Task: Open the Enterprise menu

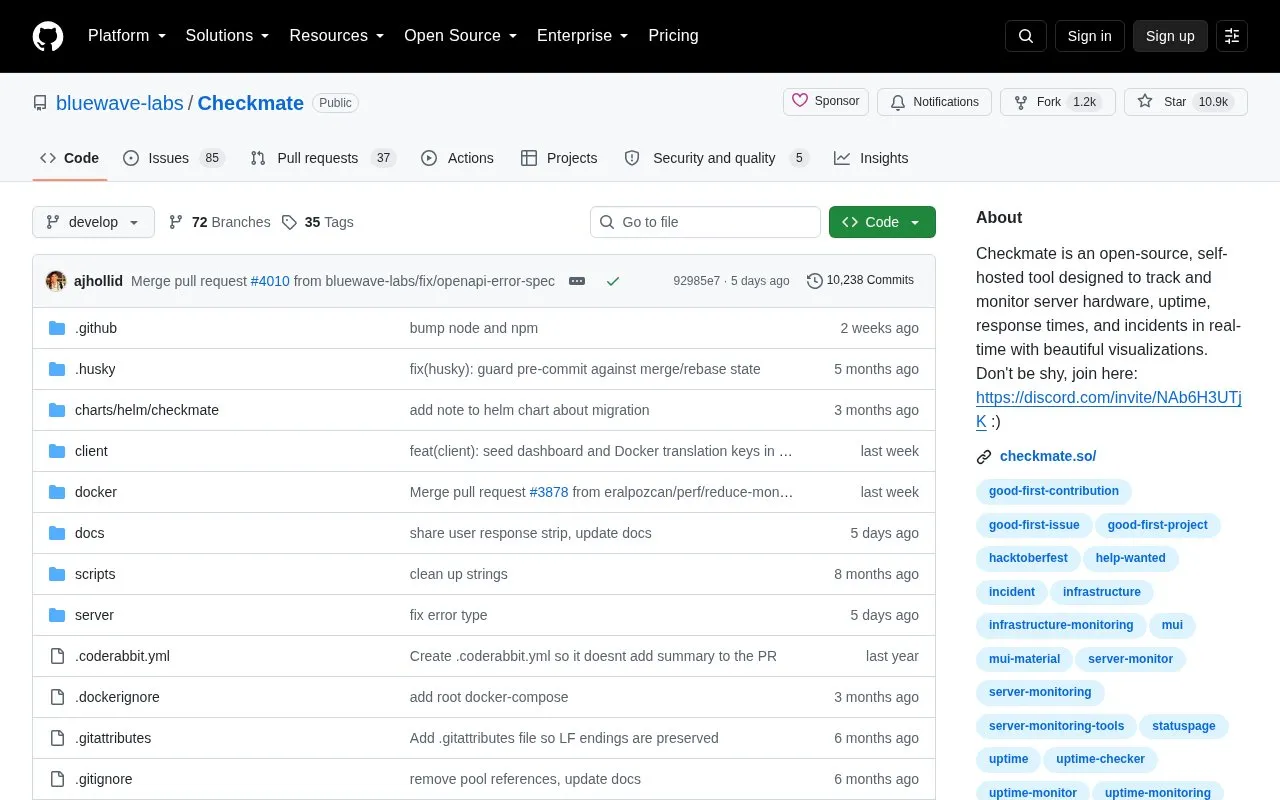Action: pyautogui.click(x=583, y=36)
